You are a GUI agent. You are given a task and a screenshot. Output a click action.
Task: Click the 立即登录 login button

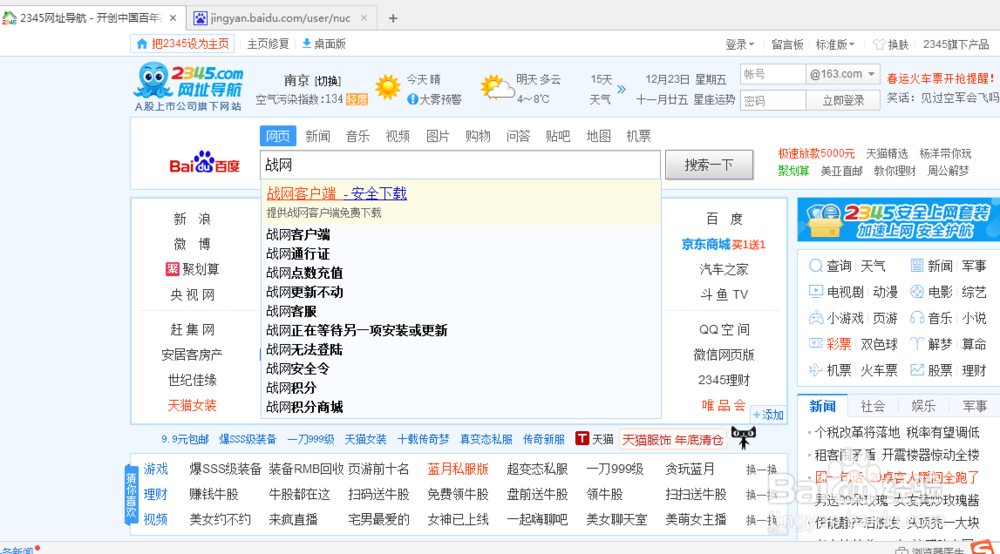click(843, 100)
